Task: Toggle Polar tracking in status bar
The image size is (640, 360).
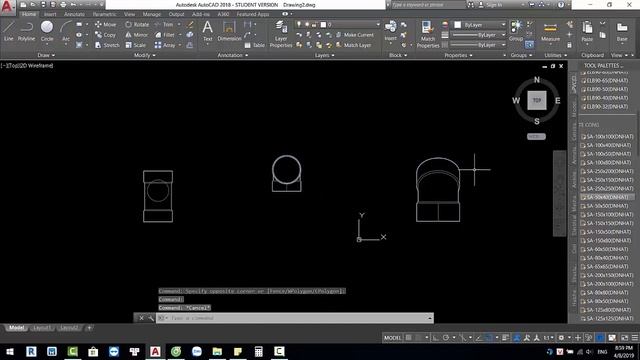Action: (x=446, y=338)
